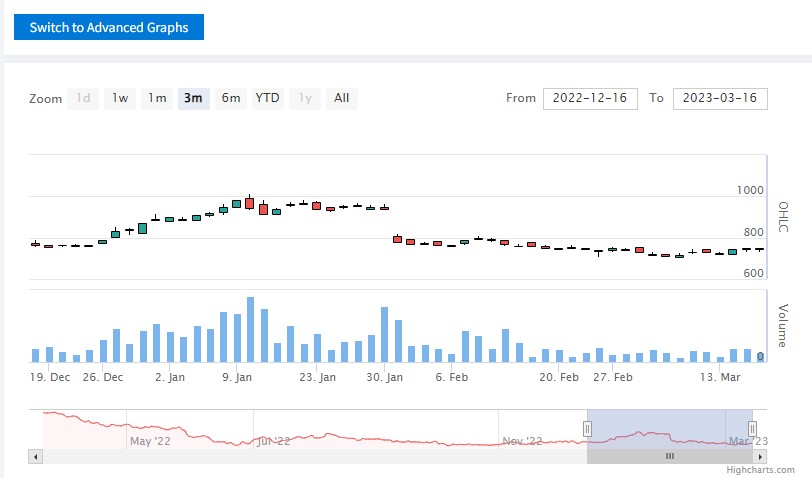
Task: Click the tallest volume bar near 9 Jan
Action: [250, 329]
